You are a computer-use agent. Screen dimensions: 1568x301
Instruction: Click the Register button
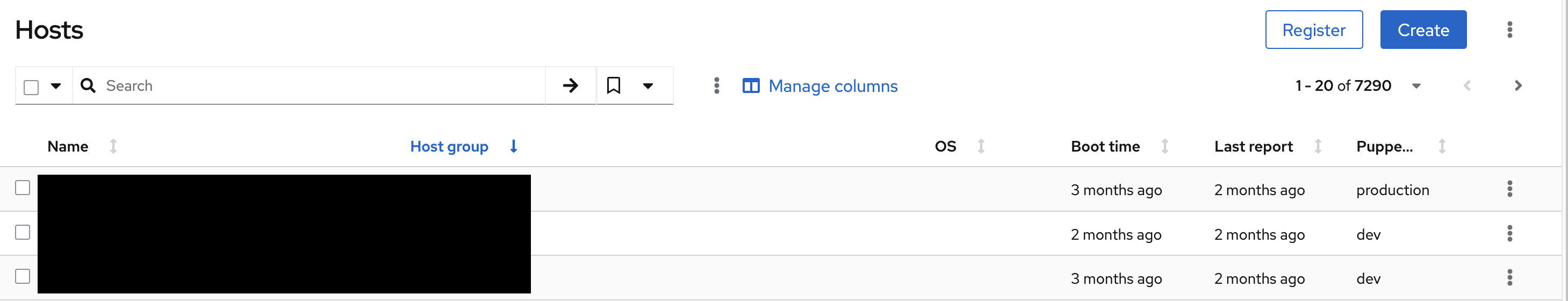pyautogui.click(x=1314, y=30)
